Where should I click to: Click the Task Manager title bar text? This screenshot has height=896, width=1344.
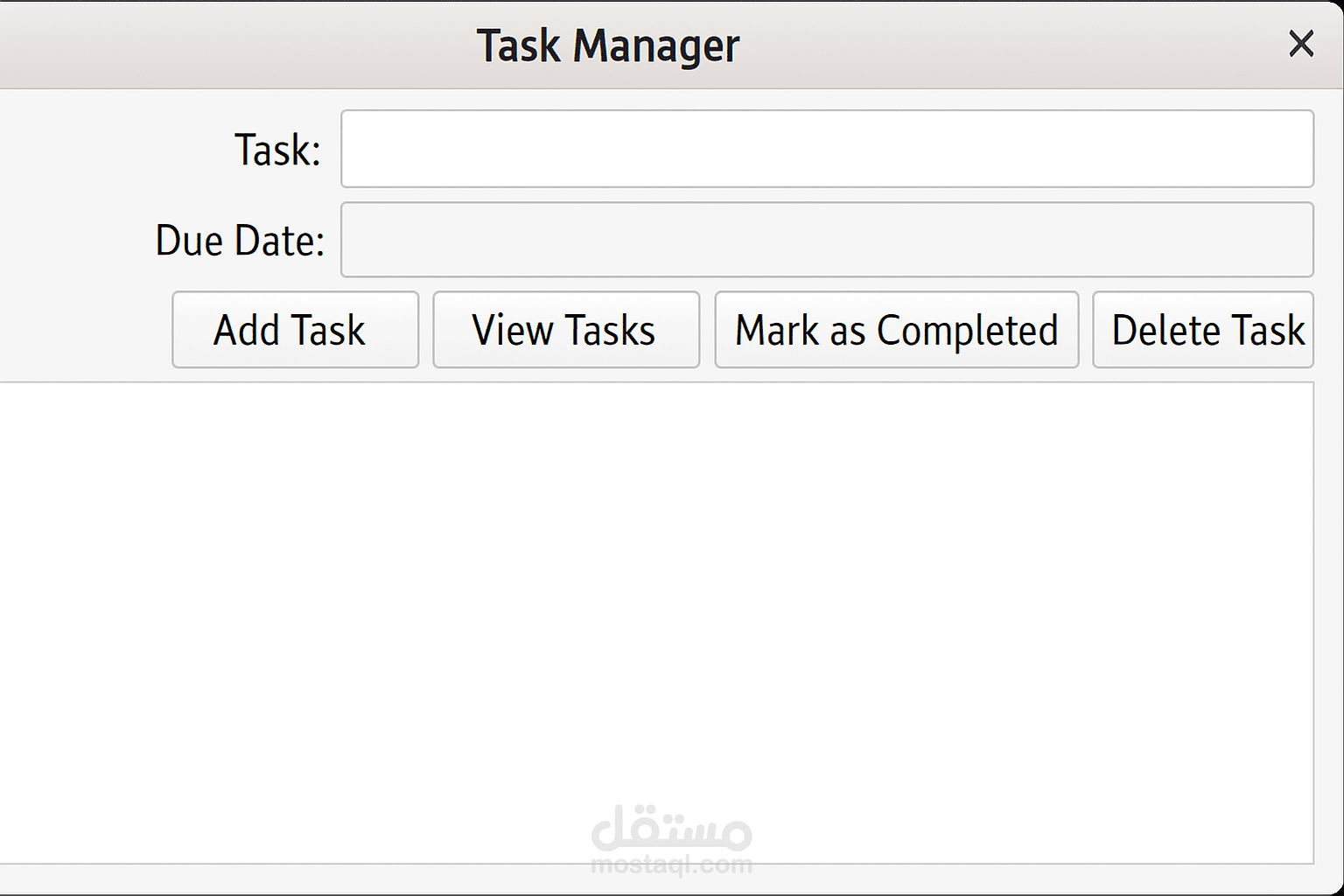coord(607,45)
